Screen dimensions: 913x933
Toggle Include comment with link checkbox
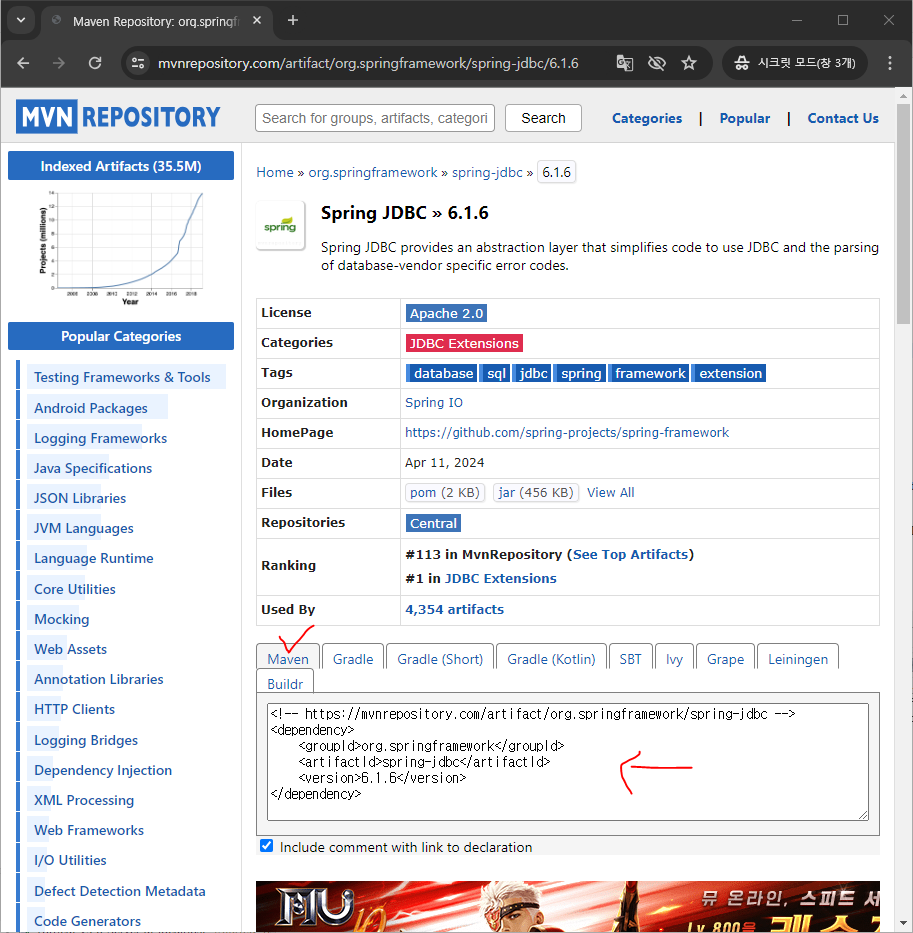(267, 846)
